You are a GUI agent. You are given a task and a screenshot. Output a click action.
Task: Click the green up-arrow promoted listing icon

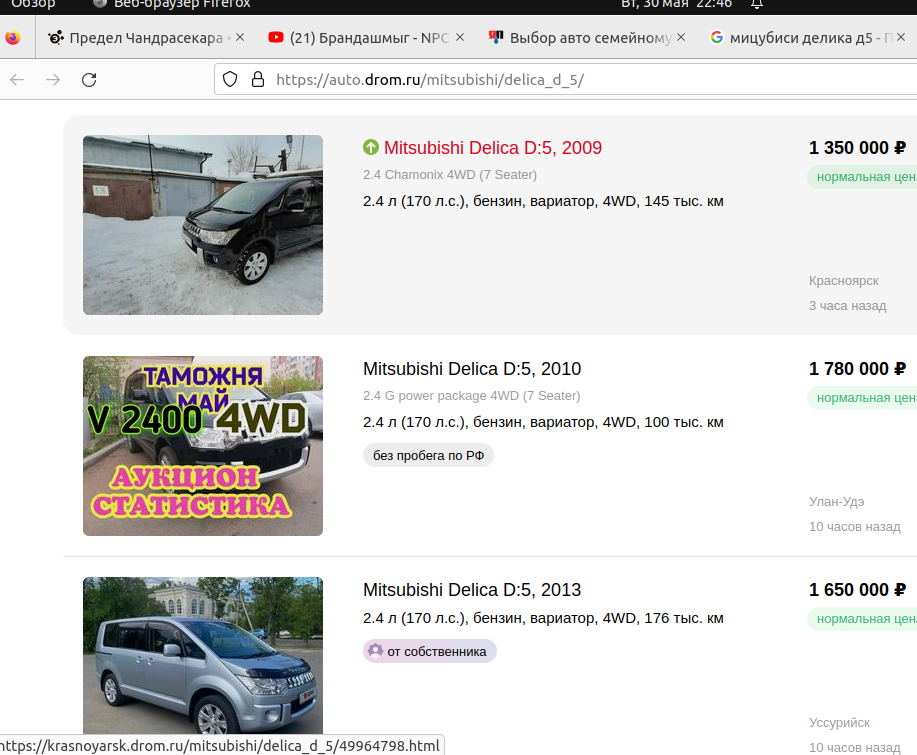pos(371,147)
